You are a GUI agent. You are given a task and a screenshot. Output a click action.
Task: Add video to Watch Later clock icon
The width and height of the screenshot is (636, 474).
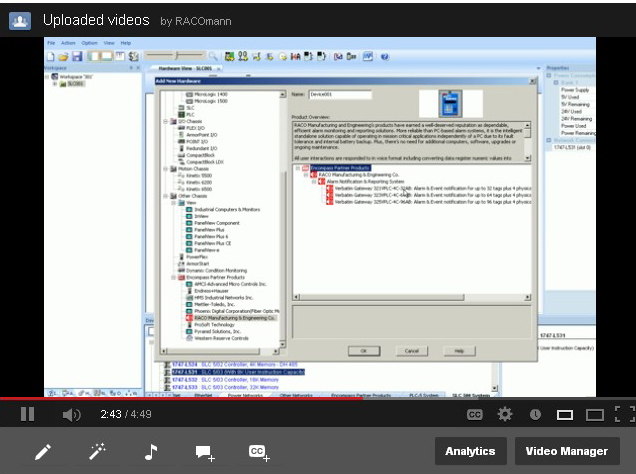[535, 414]
